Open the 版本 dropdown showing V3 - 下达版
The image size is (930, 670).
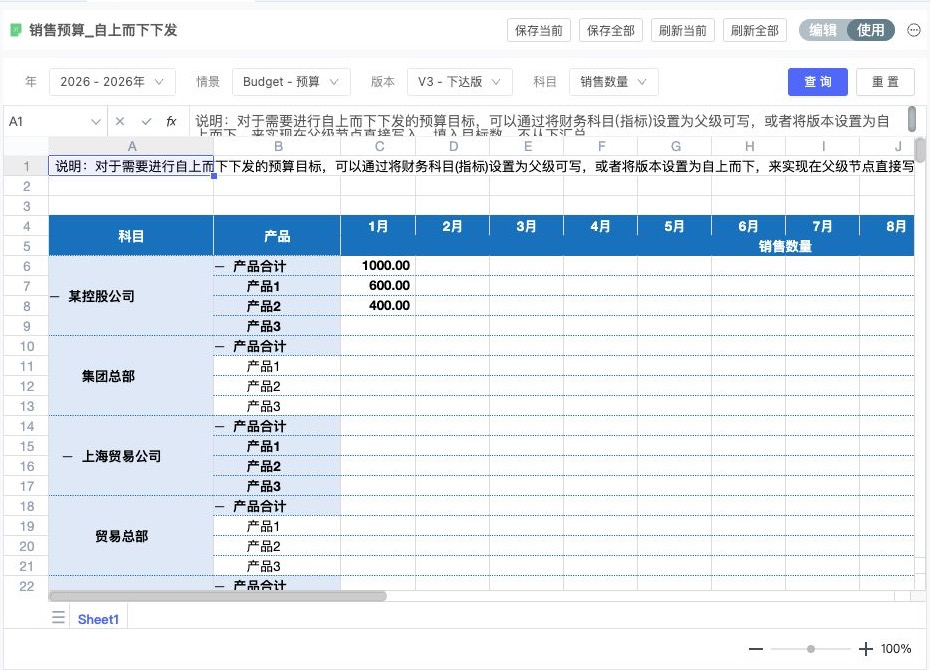click(x=460, y=82)
